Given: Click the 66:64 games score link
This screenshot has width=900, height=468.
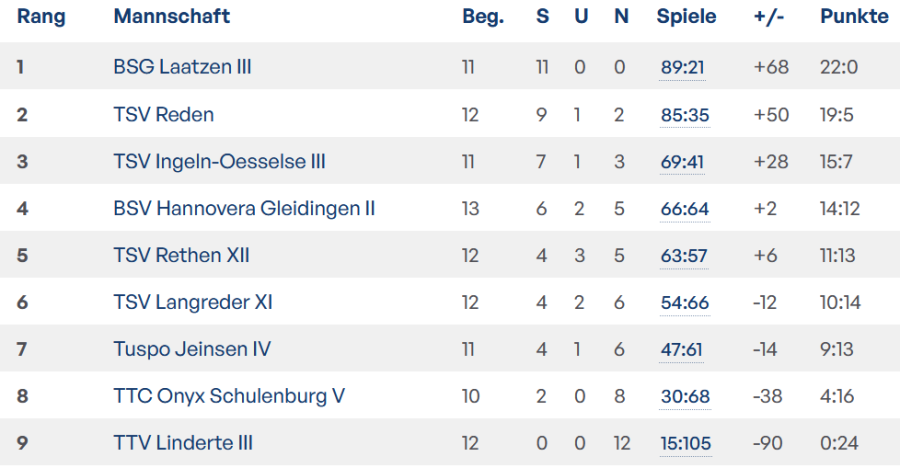Looking at the screenshot, I should click(x=685, y=209).
